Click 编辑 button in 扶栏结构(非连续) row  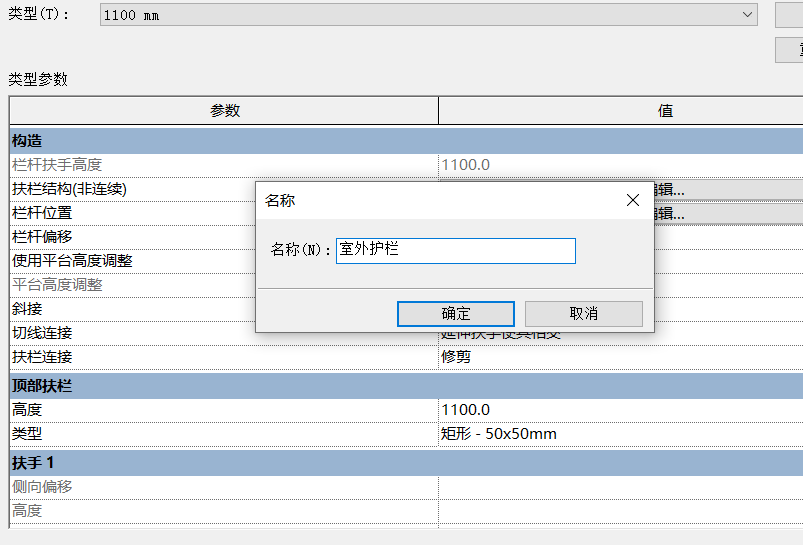click(x=728, y=189)
